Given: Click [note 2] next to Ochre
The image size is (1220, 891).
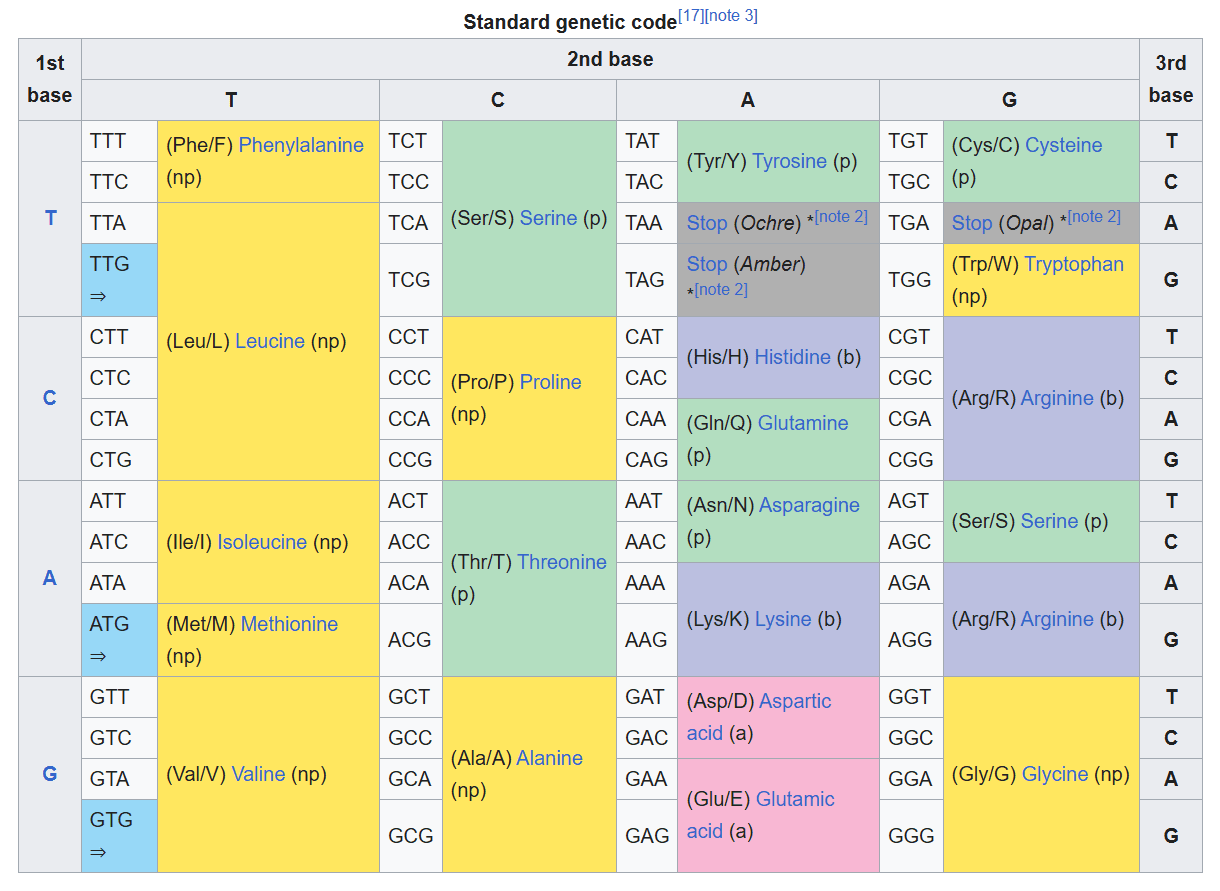Looking at the screenshot, I should click(841, 217).
